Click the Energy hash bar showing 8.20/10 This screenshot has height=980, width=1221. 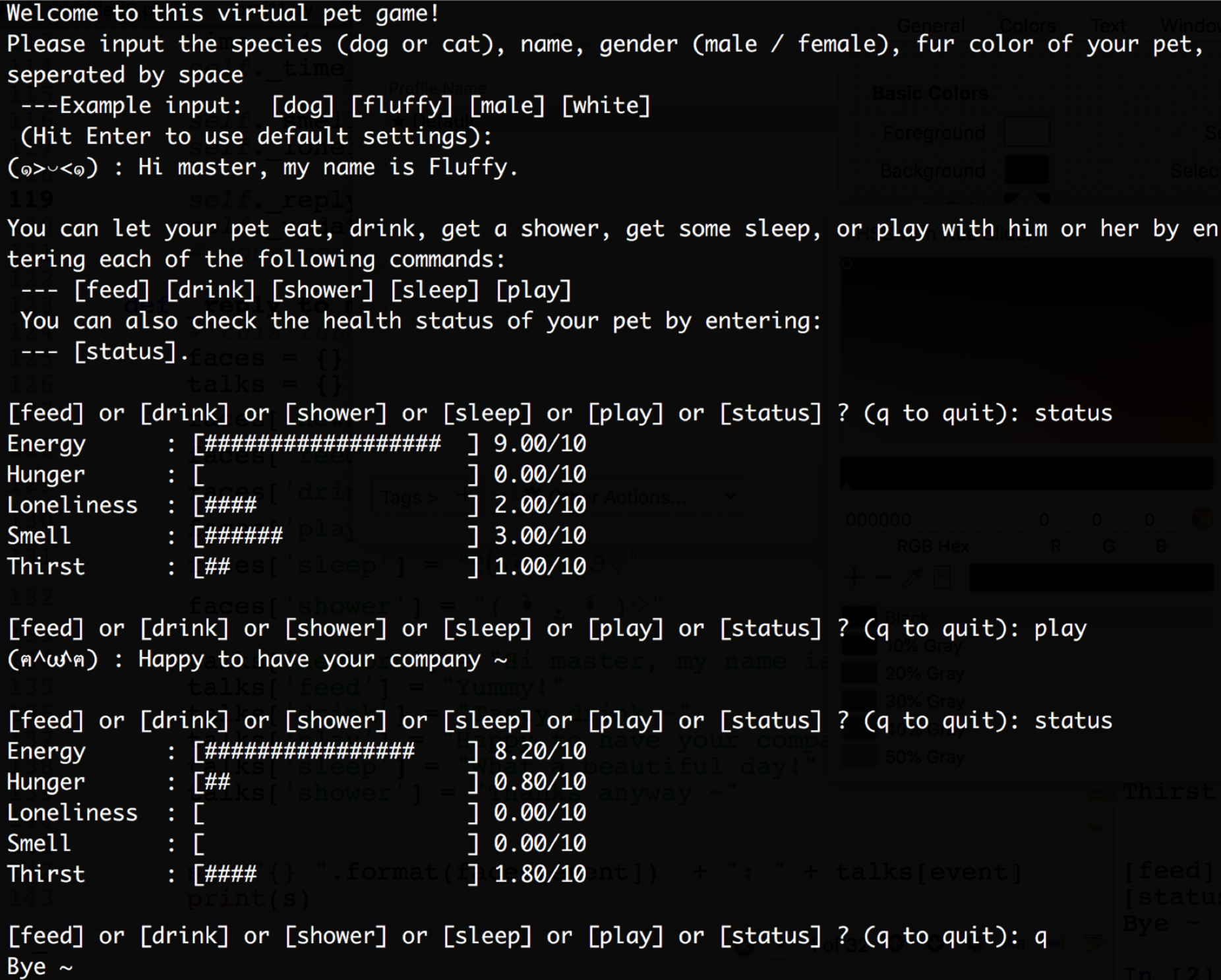[309, 751]
